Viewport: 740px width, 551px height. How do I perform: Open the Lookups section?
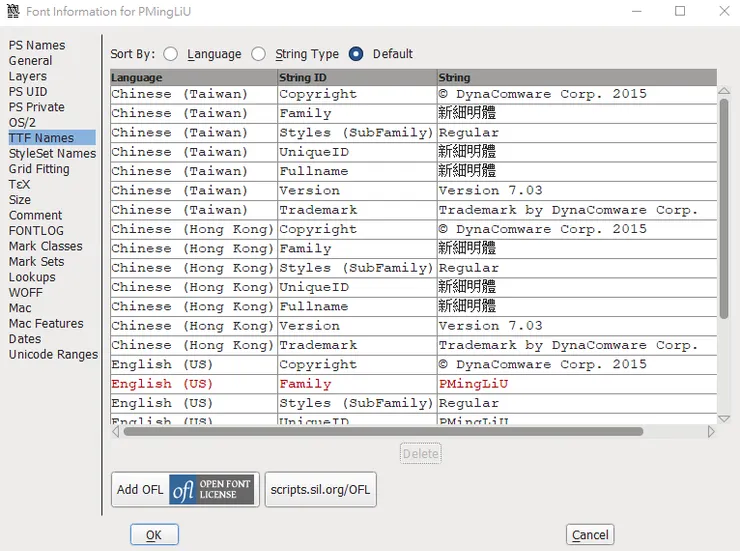coord(32,277)
